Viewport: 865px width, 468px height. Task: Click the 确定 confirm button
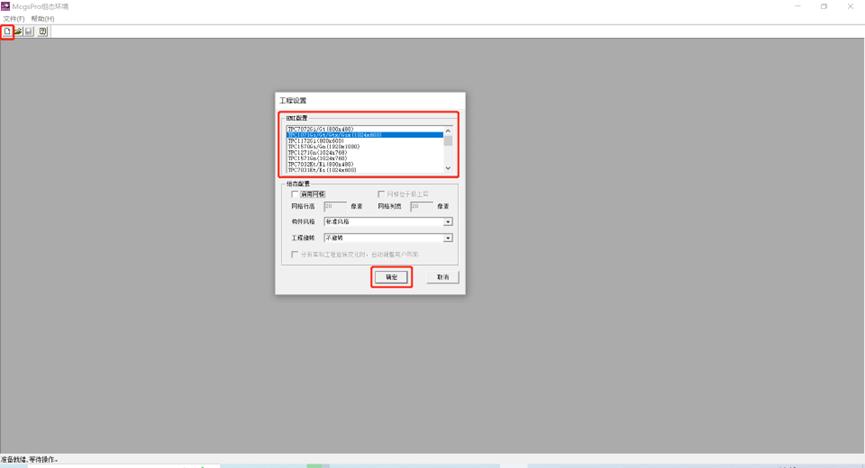click(x=391, y=277)
